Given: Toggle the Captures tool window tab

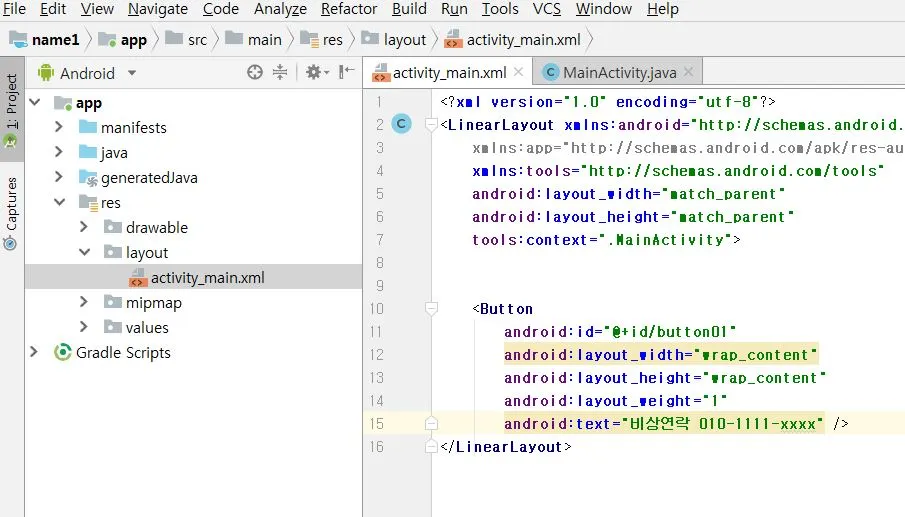Looking at the screenshot, I should pyautogui.click(x=11, y=213).
